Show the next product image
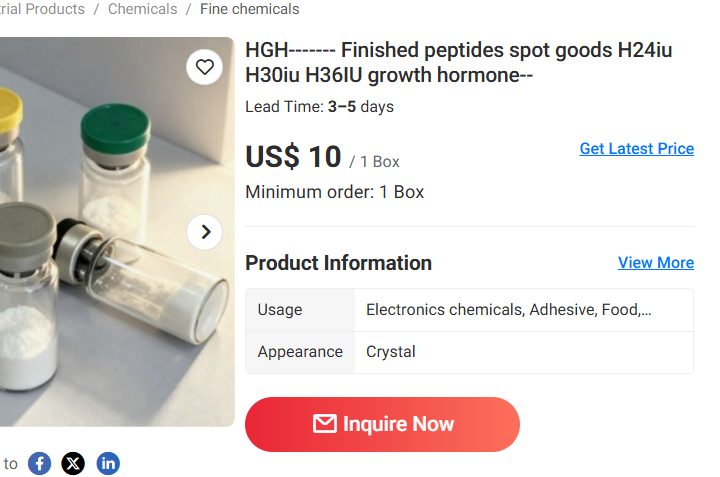The height and width of the screenshot is (477, 720). (x=205, y=232)
